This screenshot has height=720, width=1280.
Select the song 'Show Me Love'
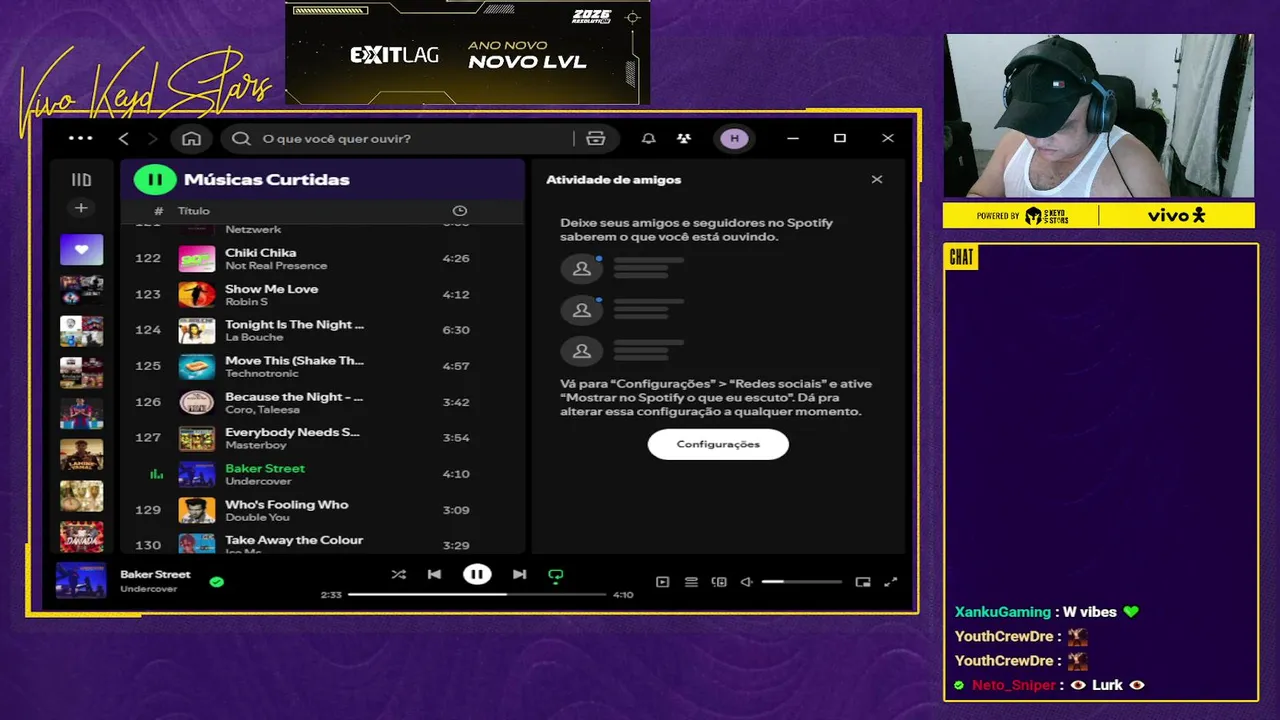click(x=271, y=289)
